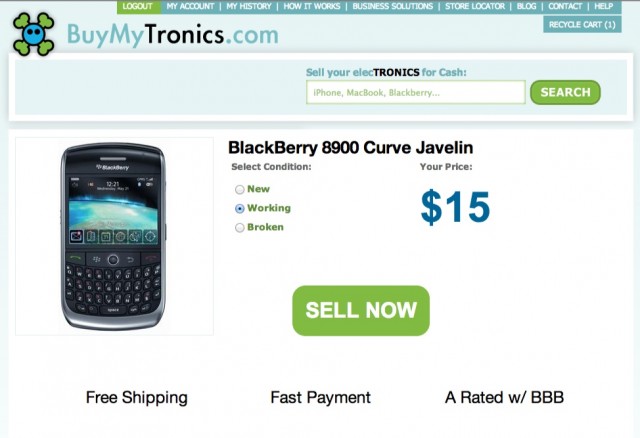Focus the electronics search input field
Viewport: 640px width, 438px height.
[416, 92]
